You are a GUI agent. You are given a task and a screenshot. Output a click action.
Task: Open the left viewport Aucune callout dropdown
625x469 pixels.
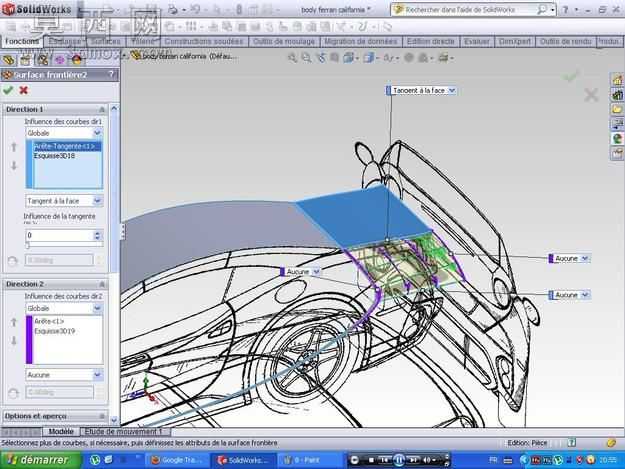316,272
